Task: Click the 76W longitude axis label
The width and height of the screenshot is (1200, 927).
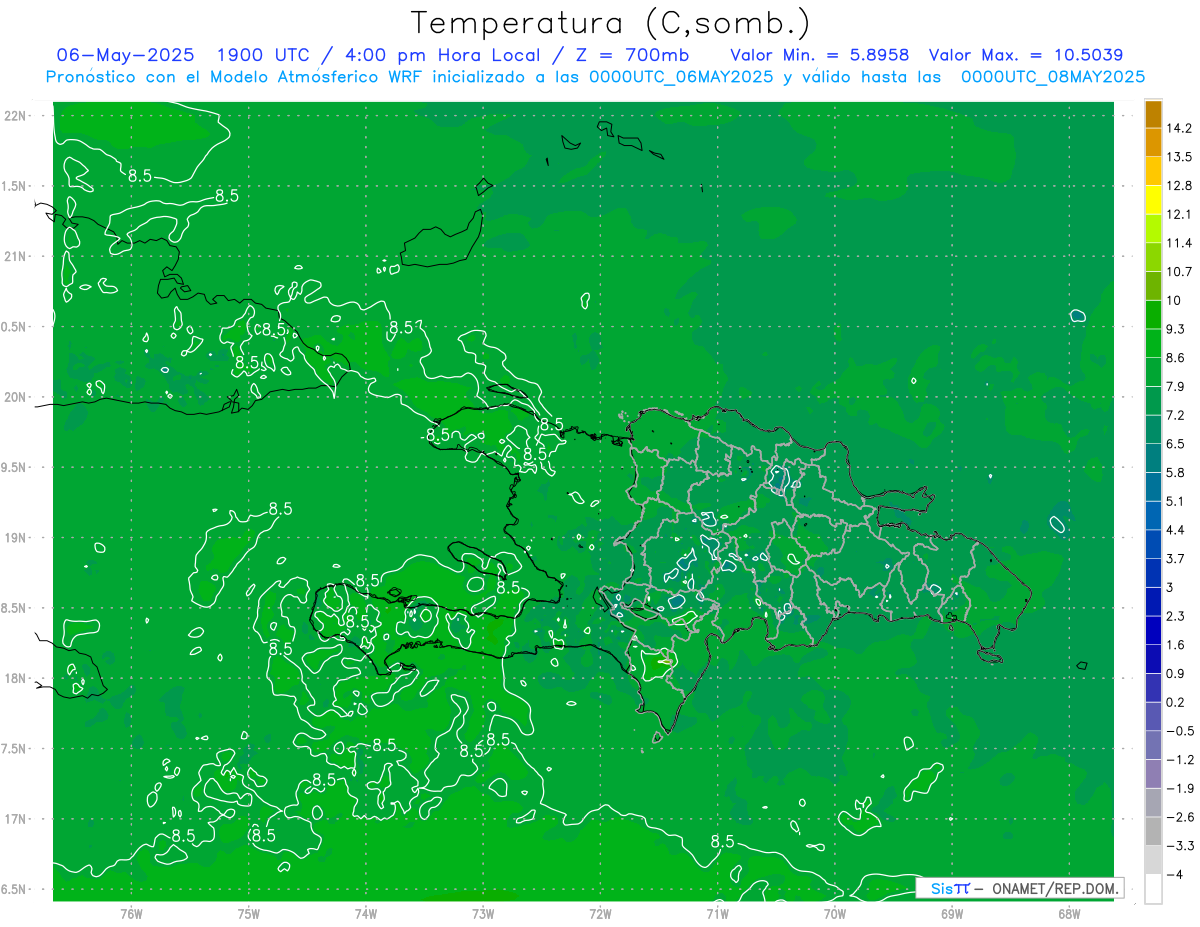Action: (131, 914)
